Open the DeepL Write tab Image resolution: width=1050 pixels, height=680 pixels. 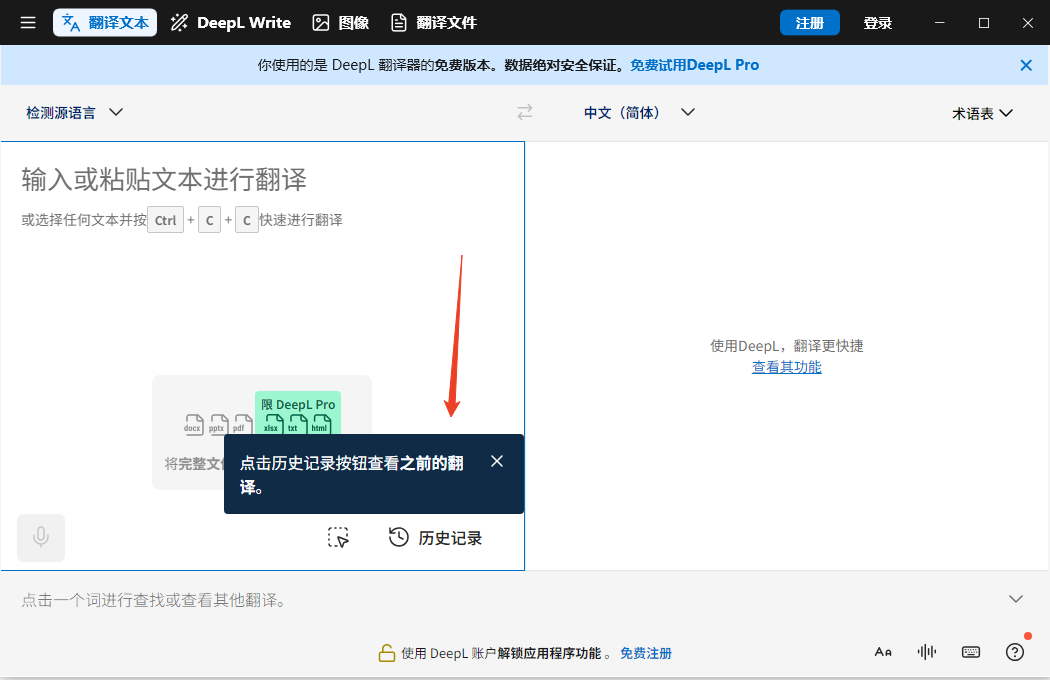pyautogui.click(x=231, y=23)
